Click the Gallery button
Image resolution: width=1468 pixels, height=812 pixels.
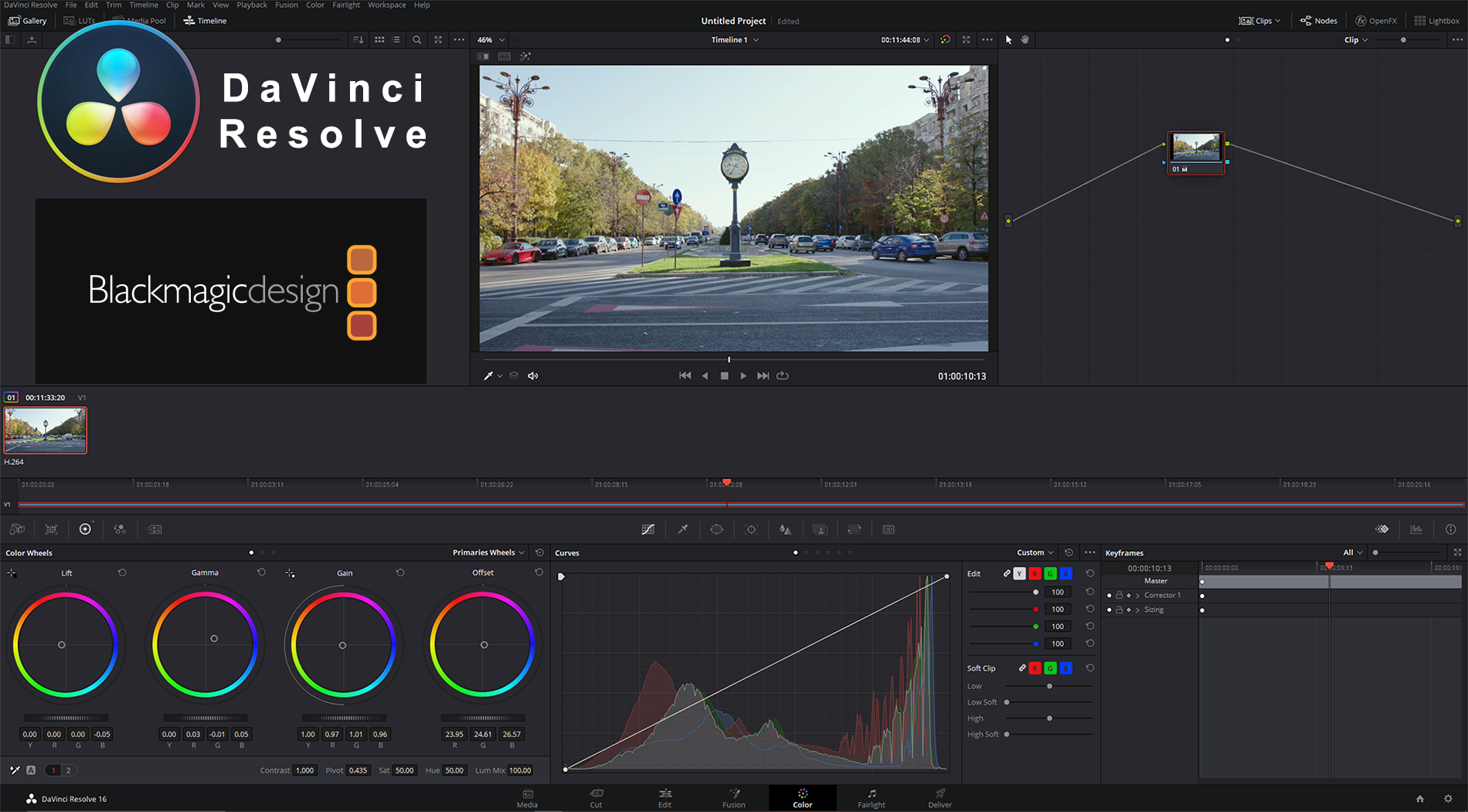(28, 21)
